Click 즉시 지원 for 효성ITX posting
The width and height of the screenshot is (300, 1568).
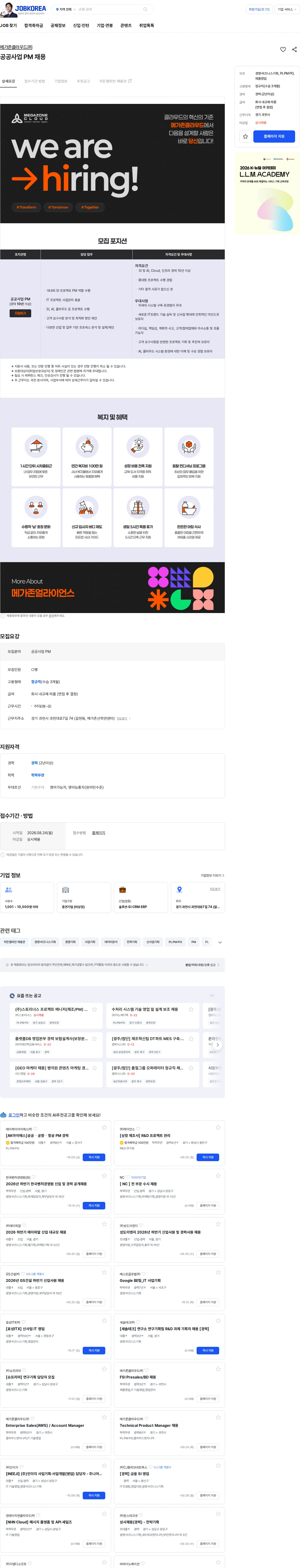(x=94, y=1350)
